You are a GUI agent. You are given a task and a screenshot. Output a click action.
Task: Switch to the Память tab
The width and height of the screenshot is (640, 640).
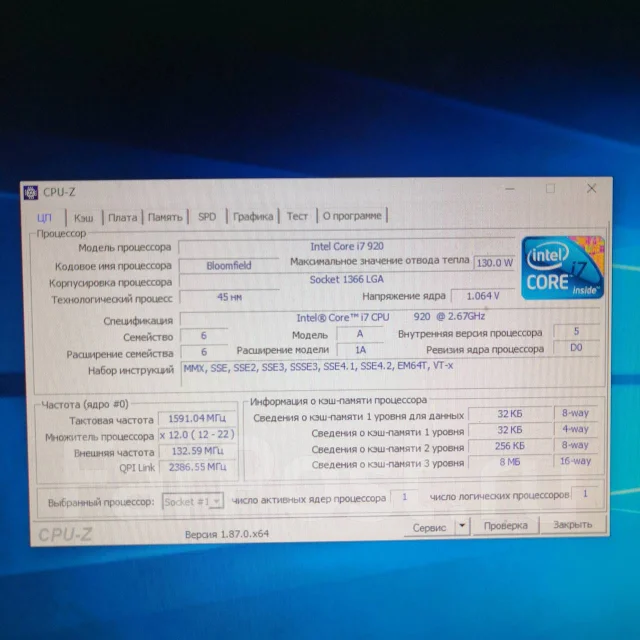(165, 217)
